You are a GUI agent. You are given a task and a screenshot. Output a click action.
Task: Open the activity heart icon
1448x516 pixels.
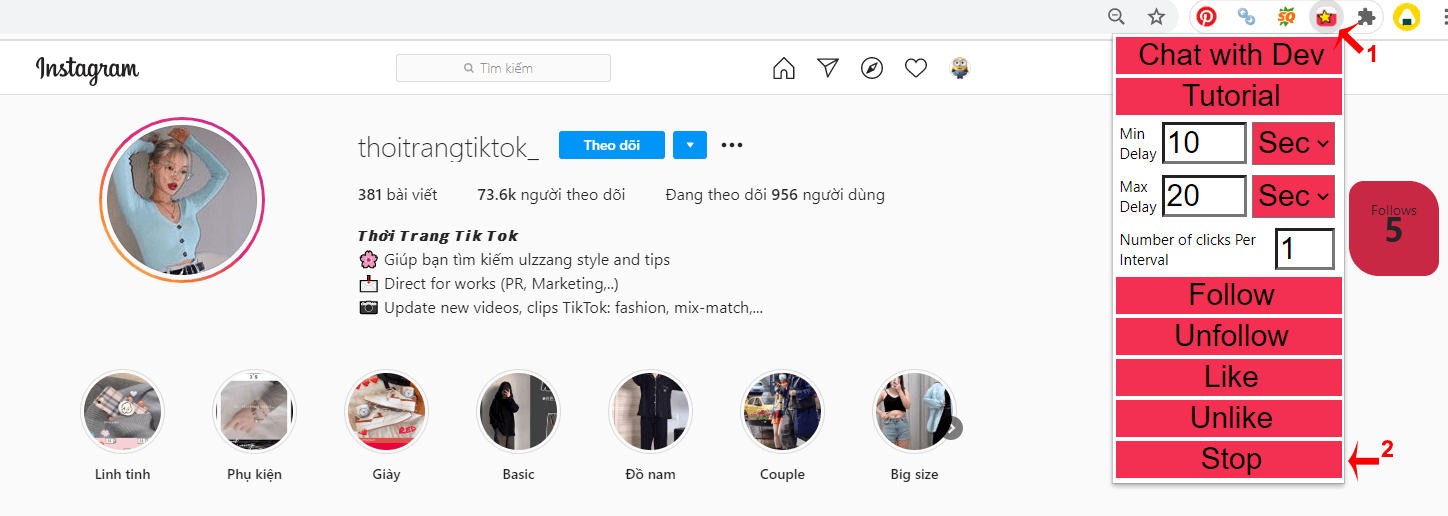tap(915, 68)
